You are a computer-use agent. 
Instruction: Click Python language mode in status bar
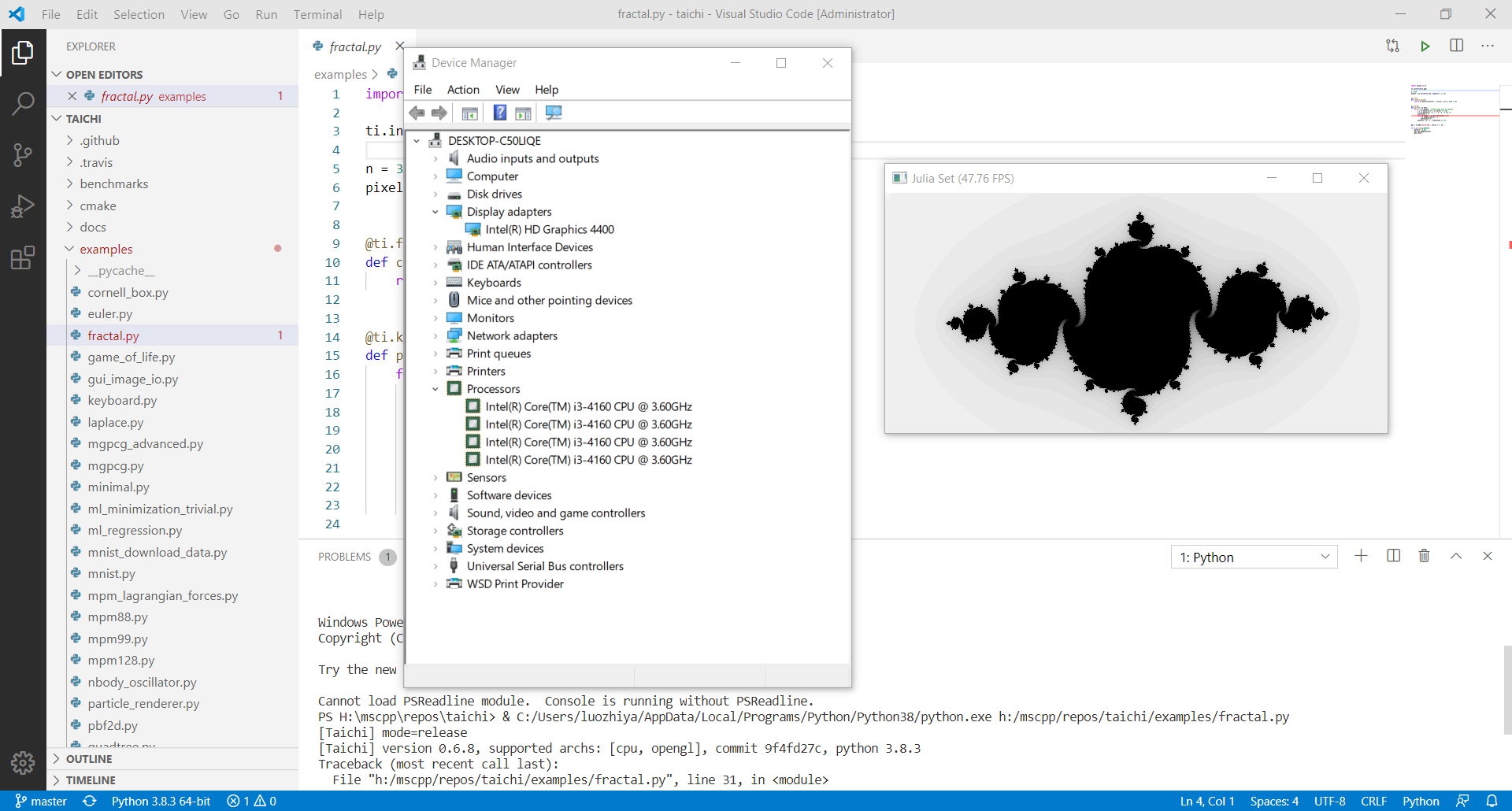(1421, 801)
